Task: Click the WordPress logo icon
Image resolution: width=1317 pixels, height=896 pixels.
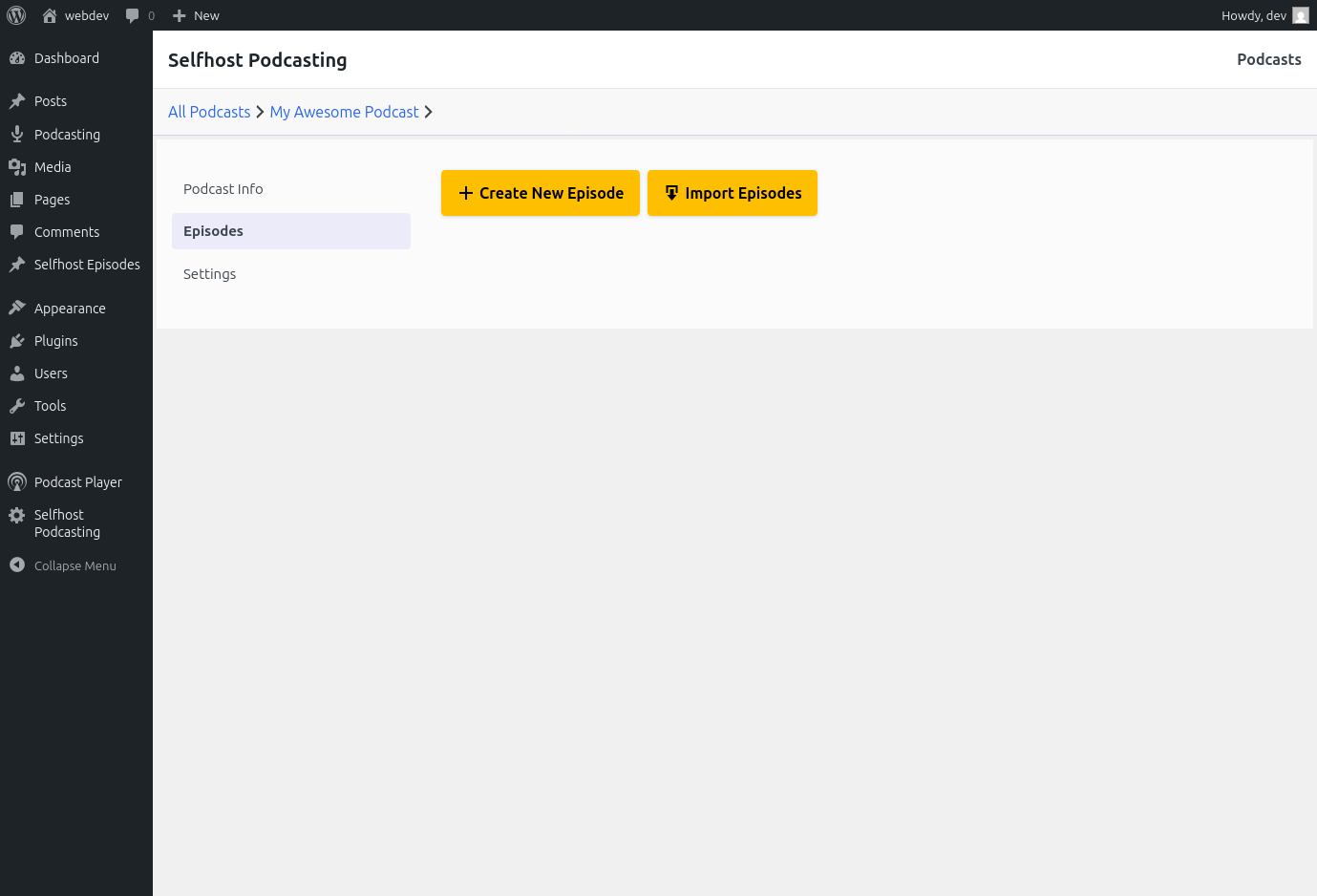Action: click(16, 15)
